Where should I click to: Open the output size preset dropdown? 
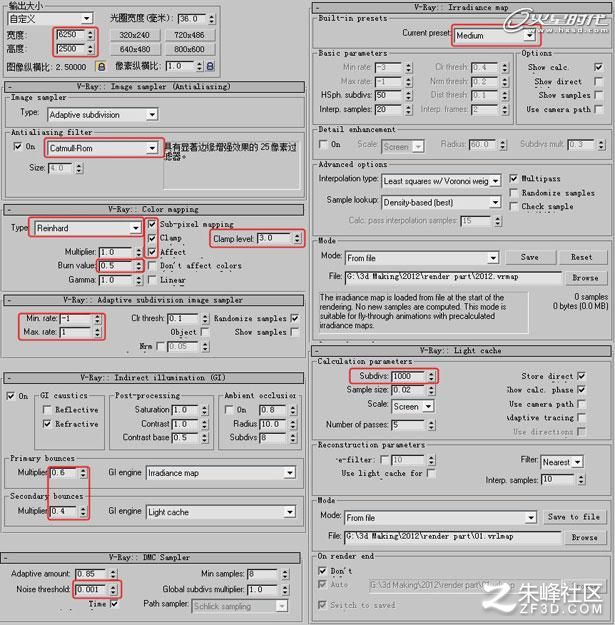87,18
